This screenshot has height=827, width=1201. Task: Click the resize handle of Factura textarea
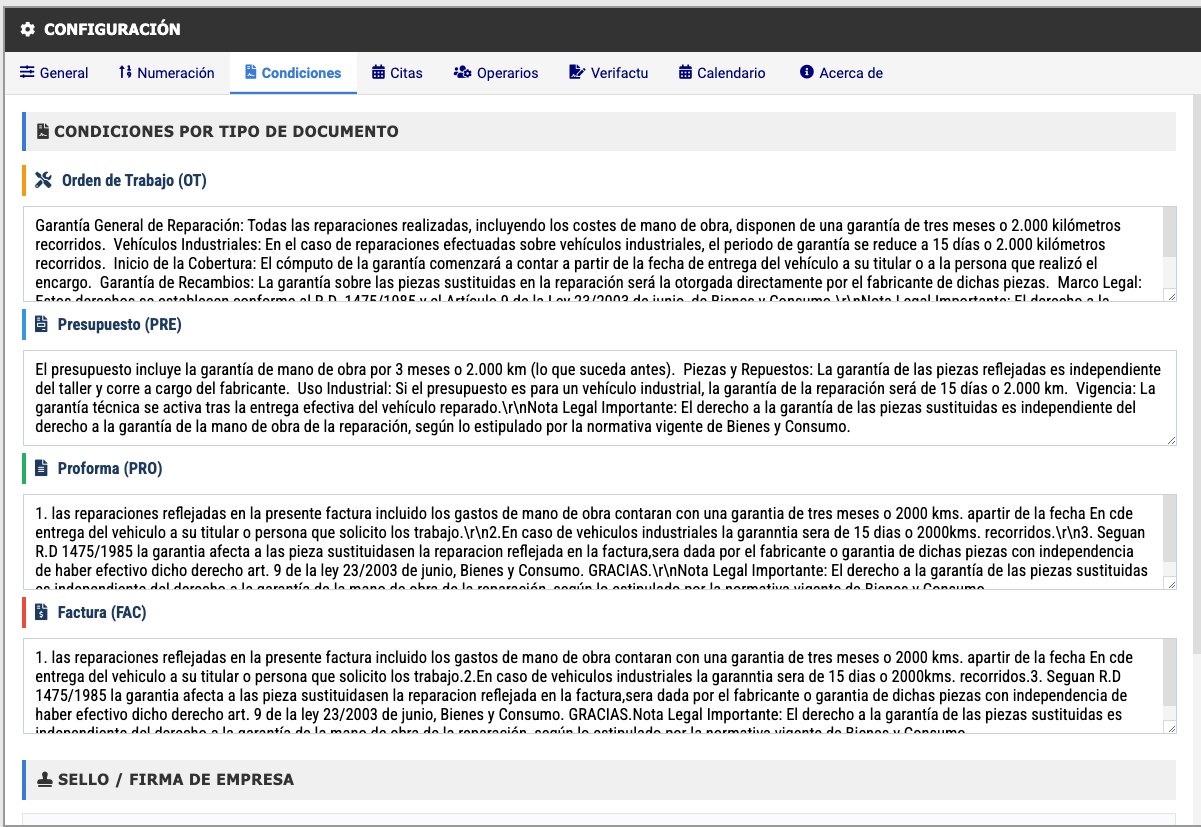[1171, 727]
